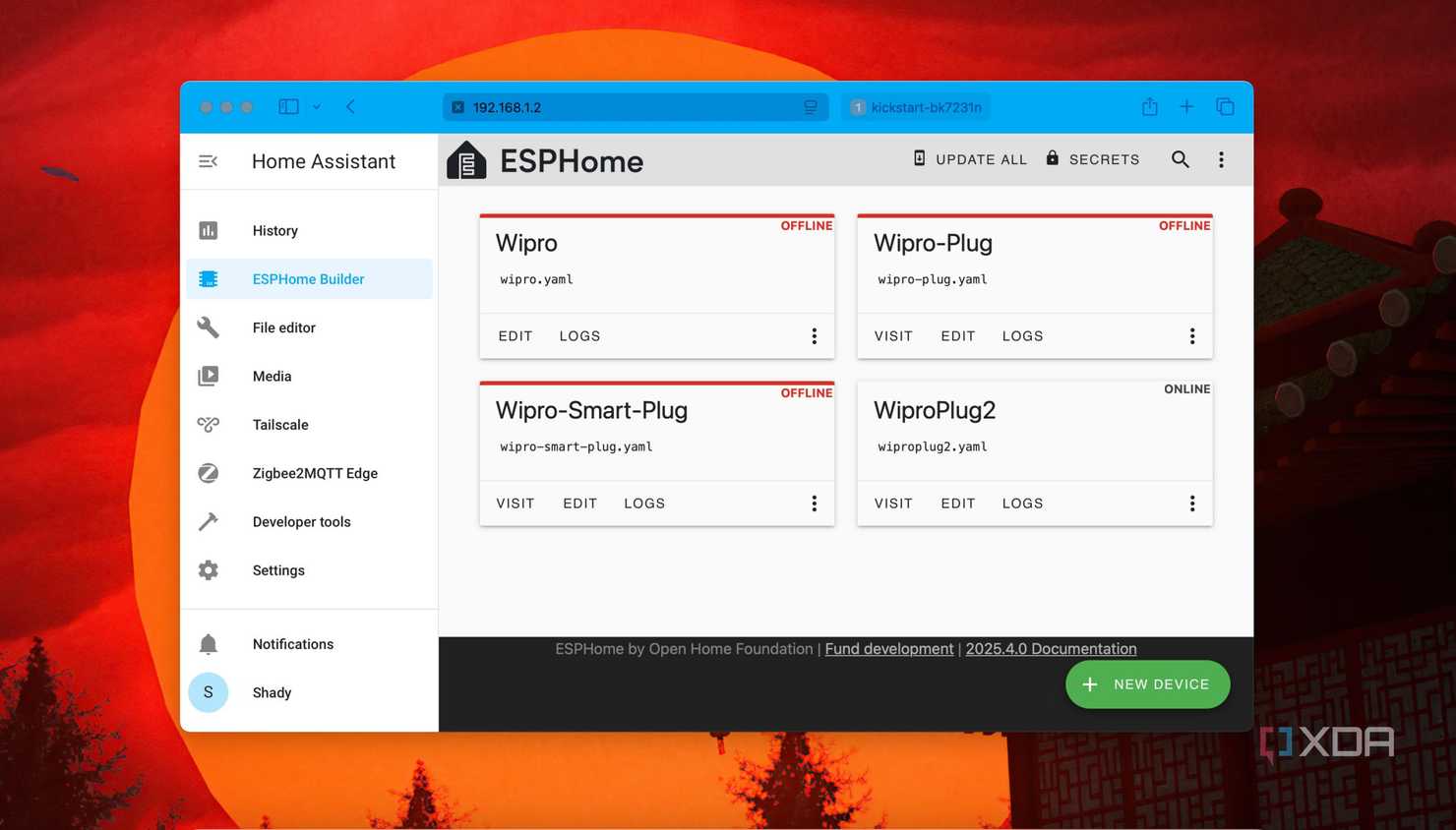
Task: Open LOGS for the Wipro card
Action: click(580, 336)
